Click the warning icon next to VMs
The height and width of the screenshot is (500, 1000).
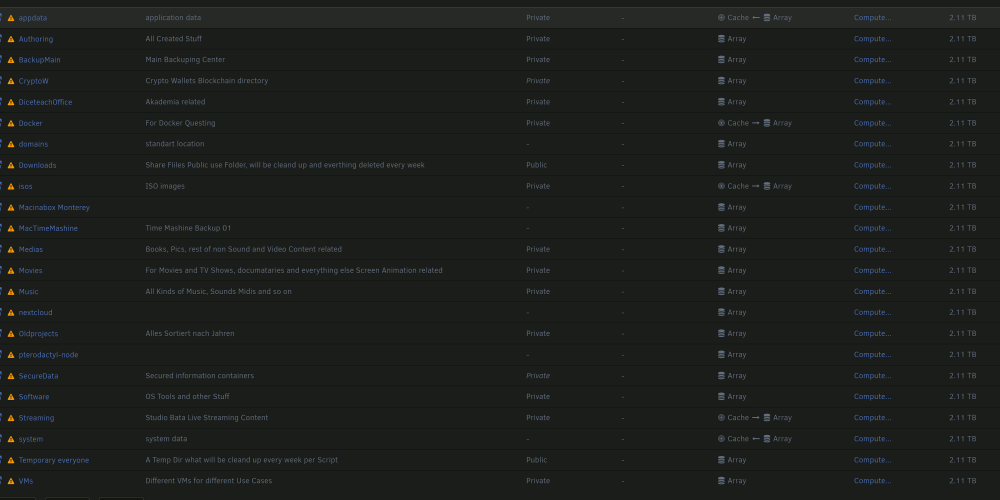pos(11,481)
